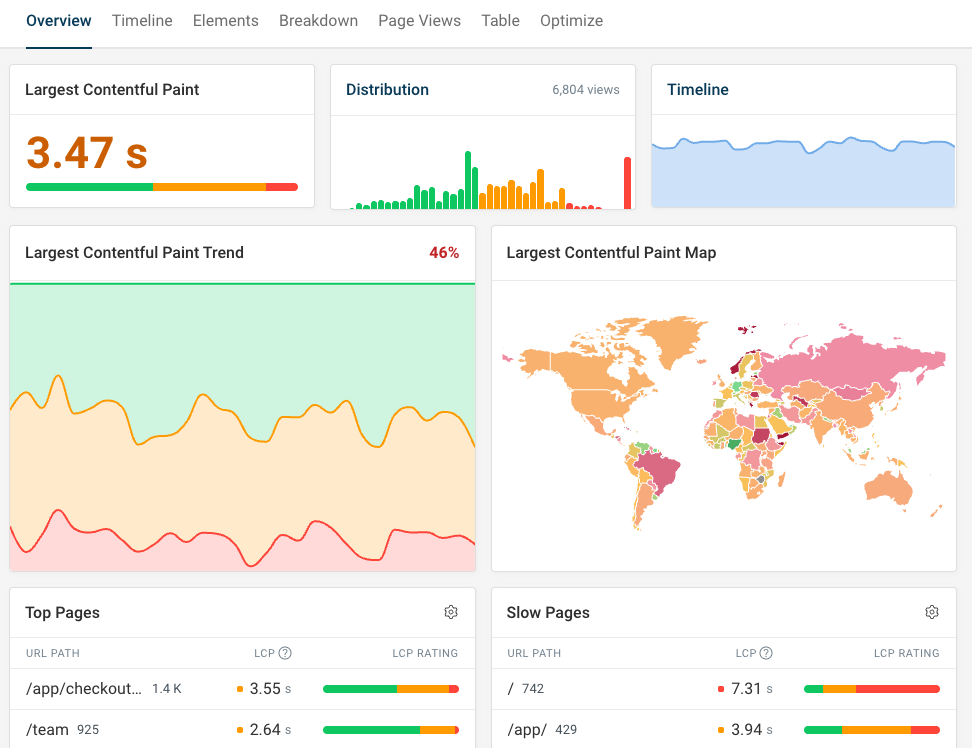Open the Elements tab

(x=225, y=20)
